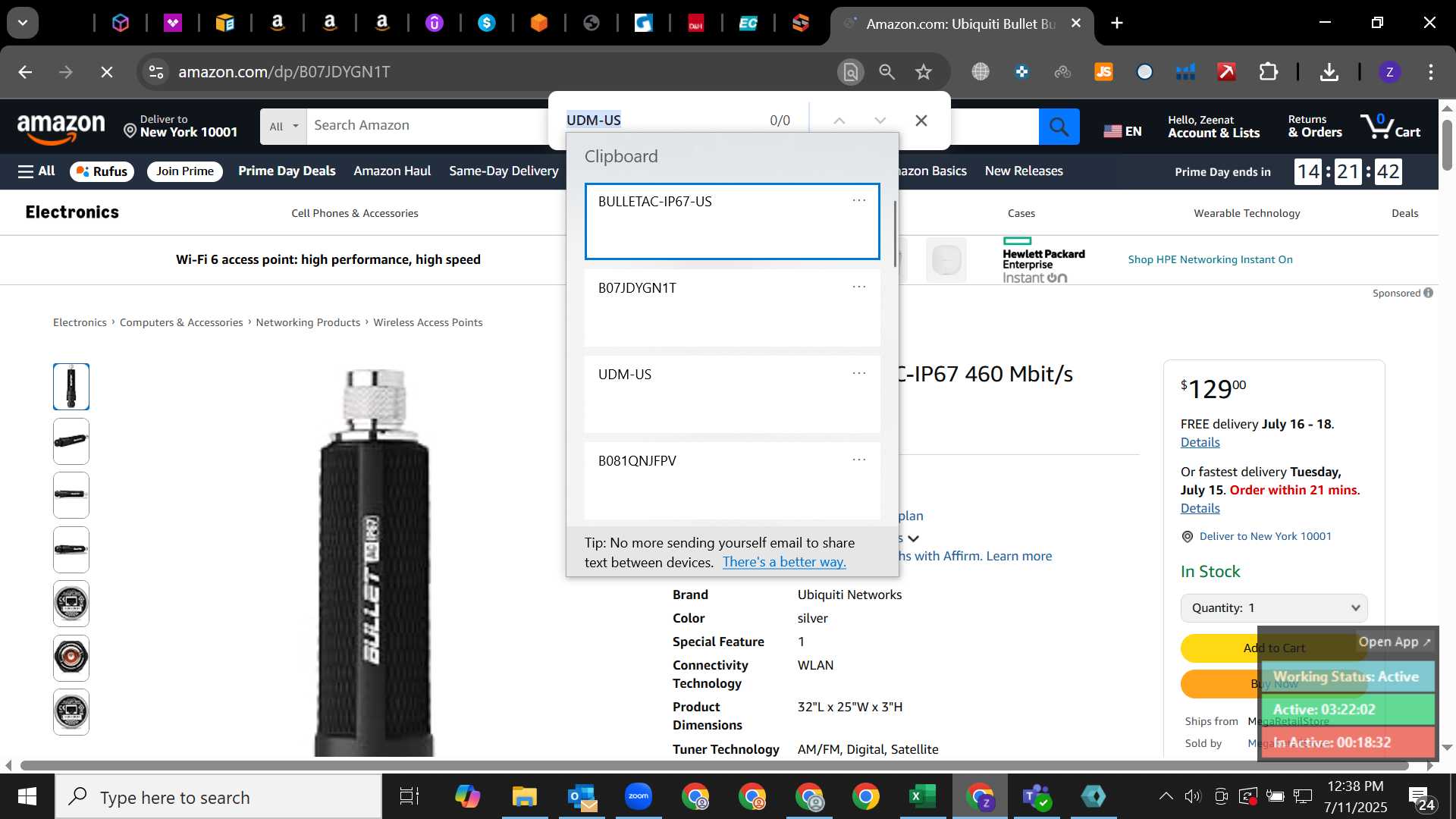Open options for B07JDYGN1T clipboard item
The width and height of the screenshot is (1456, 819).
click(x=858, y=287)
